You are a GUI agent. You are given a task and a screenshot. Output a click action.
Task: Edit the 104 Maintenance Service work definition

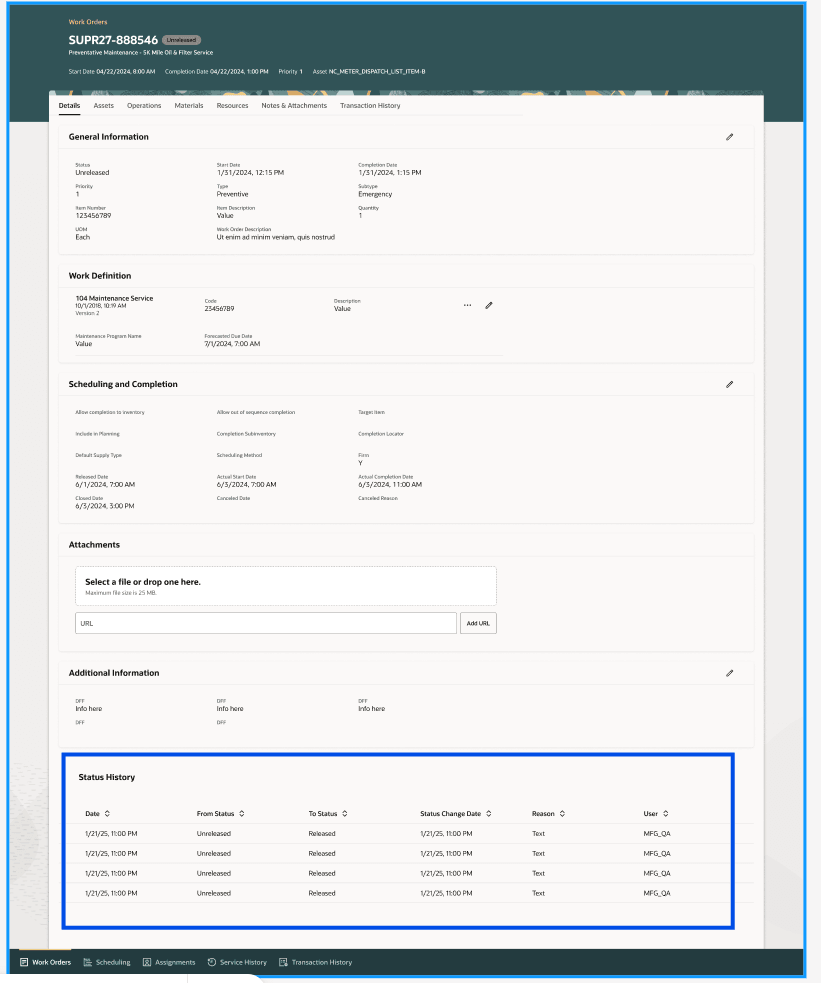point(489,305)
